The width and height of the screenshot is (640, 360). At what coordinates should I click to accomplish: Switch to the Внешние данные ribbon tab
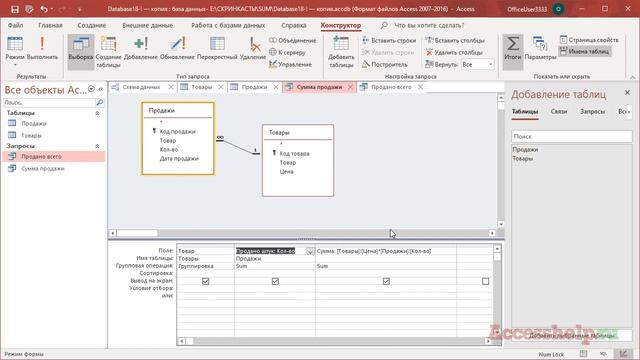tap(147, 25)
